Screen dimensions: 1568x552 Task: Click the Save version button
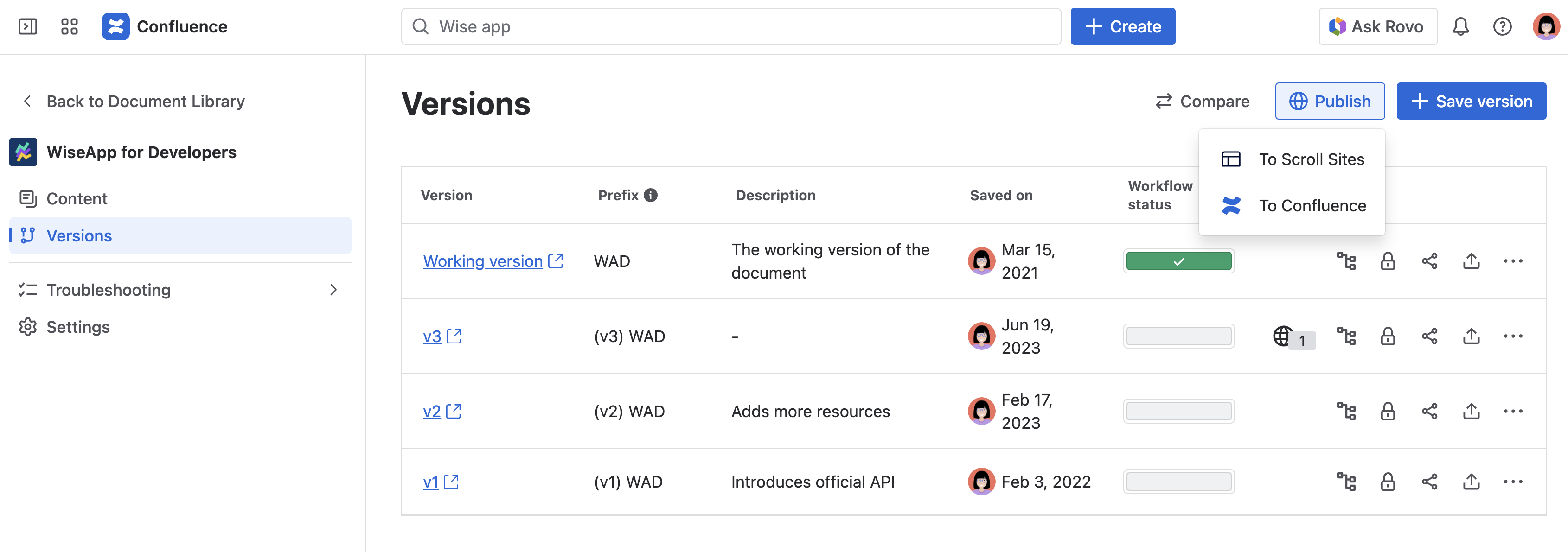[1471, 101]
